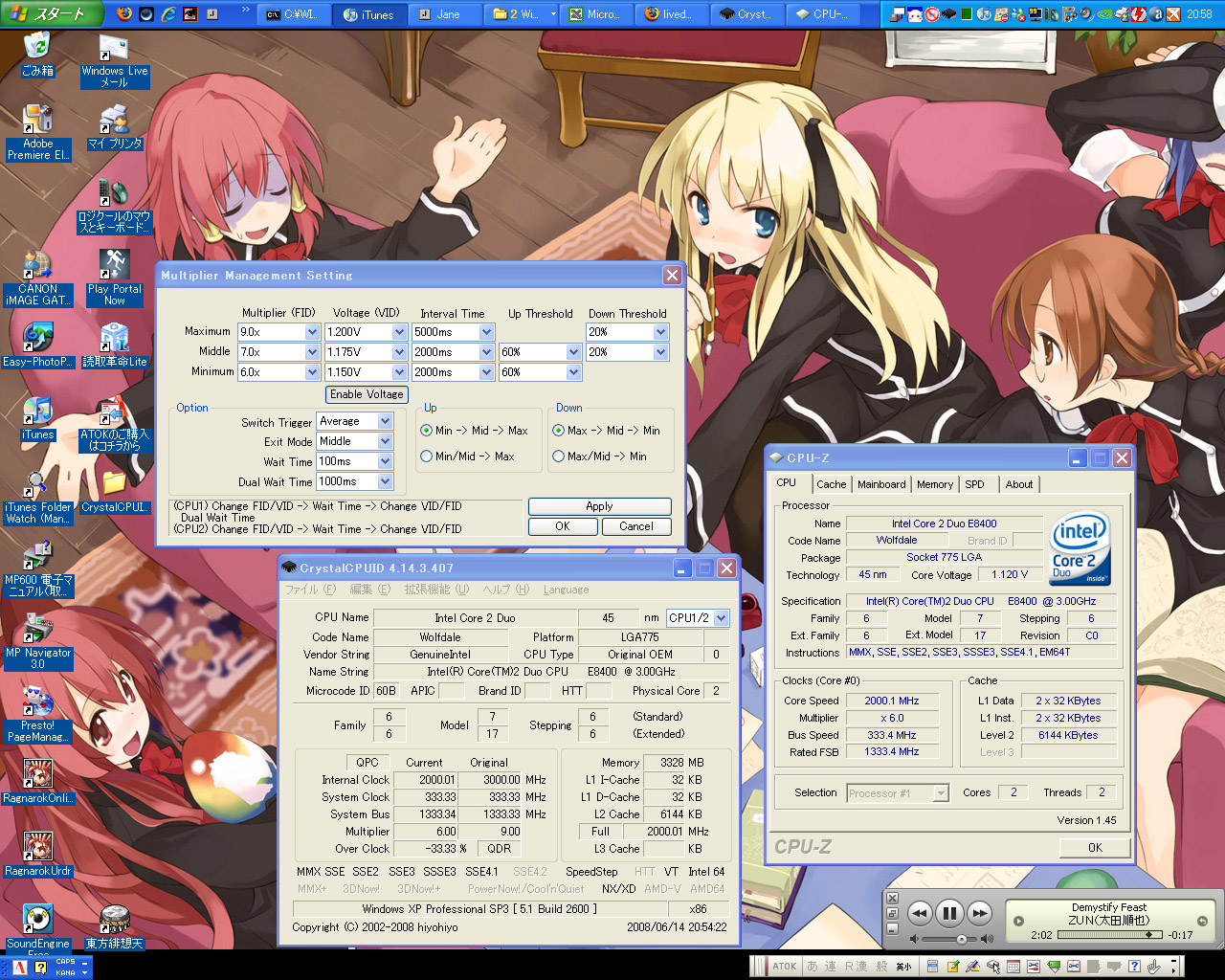The image size is (1225, 980).
Task: Open the 編集 (Edit) menu in CrystalCPUID
Action: (x=370, y=590)
